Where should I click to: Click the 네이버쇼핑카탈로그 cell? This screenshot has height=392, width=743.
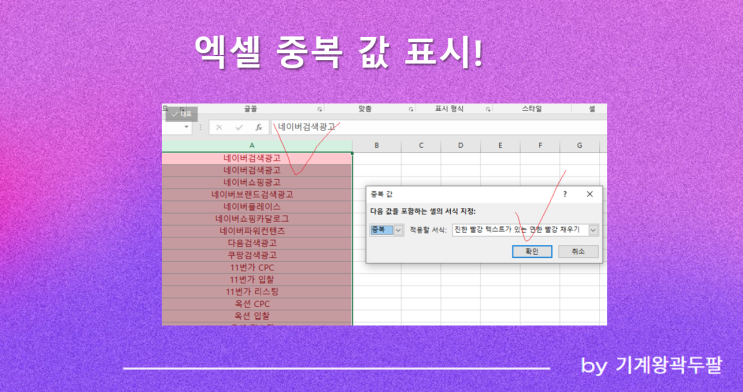257,219
